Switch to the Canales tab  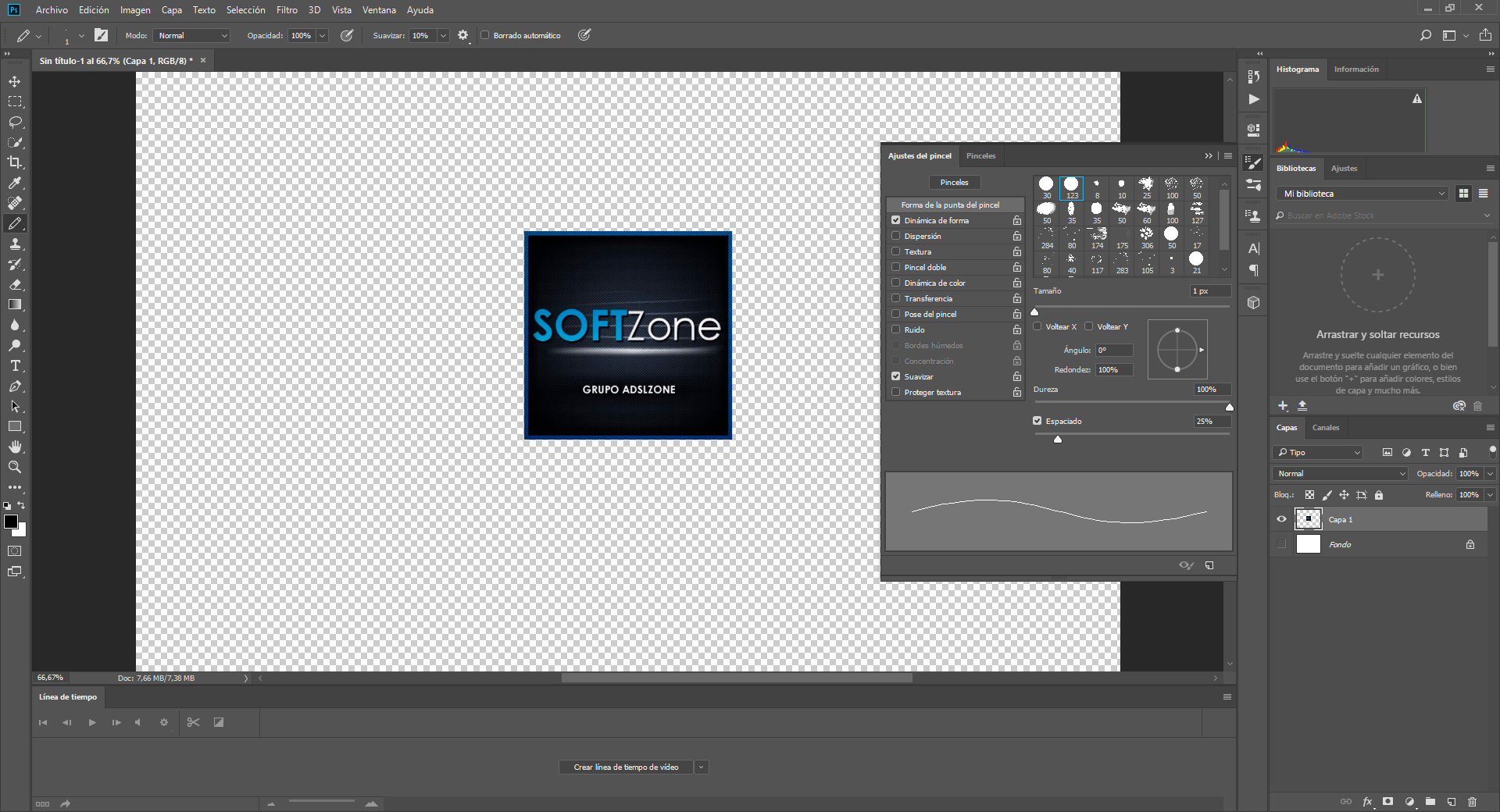click(x=1326, y=428)
